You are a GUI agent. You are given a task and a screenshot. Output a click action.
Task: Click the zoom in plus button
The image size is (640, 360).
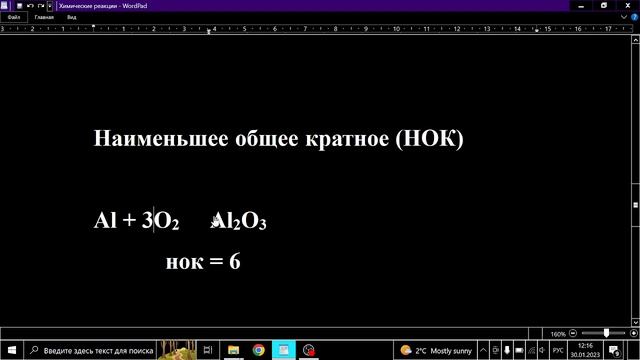(633, 333)
